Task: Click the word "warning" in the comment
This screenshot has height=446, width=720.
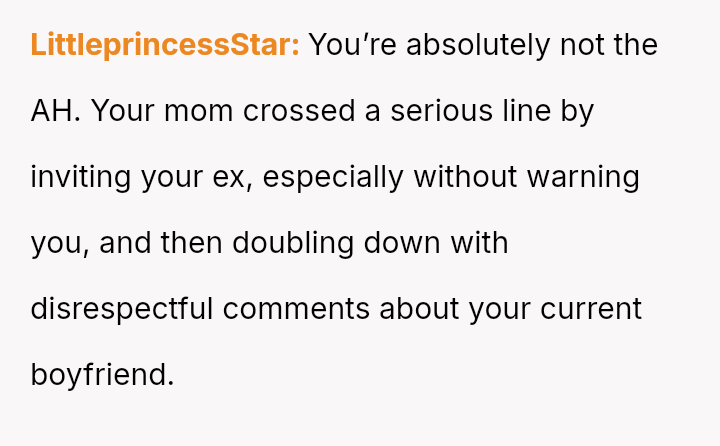Action: [x=583, y=177]
